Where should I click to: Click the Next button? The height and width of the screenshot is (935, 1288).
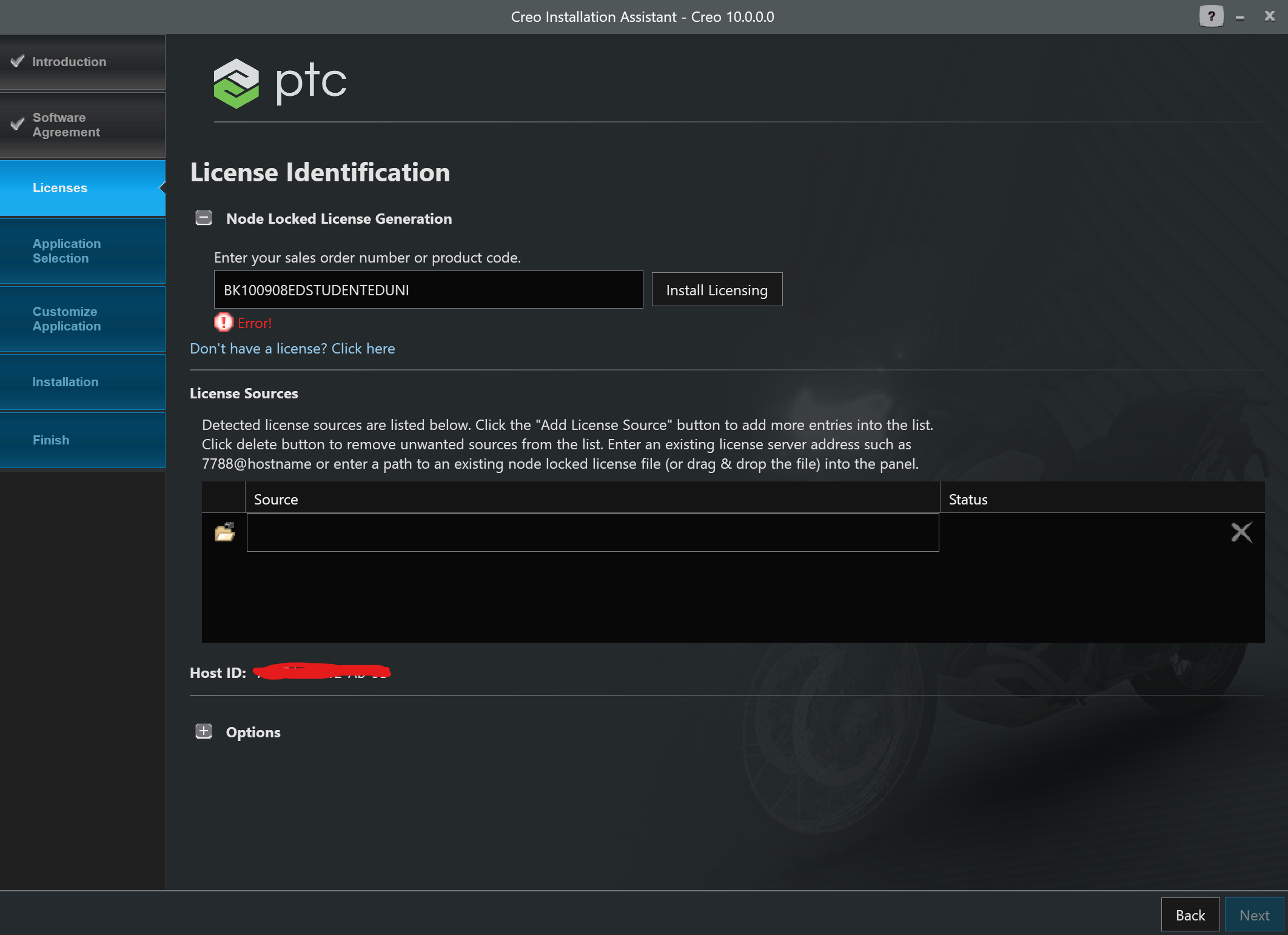[1253, 914]
